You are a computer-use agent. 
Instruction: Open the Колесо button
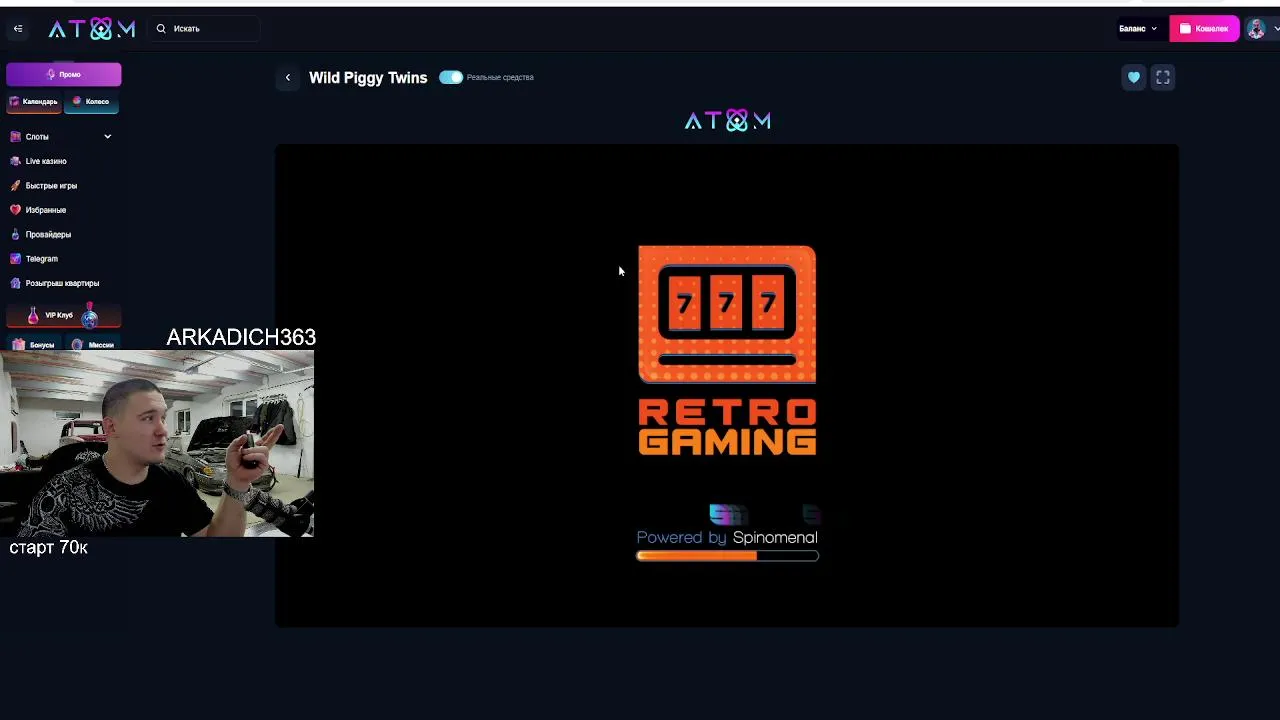coord(92,102)
